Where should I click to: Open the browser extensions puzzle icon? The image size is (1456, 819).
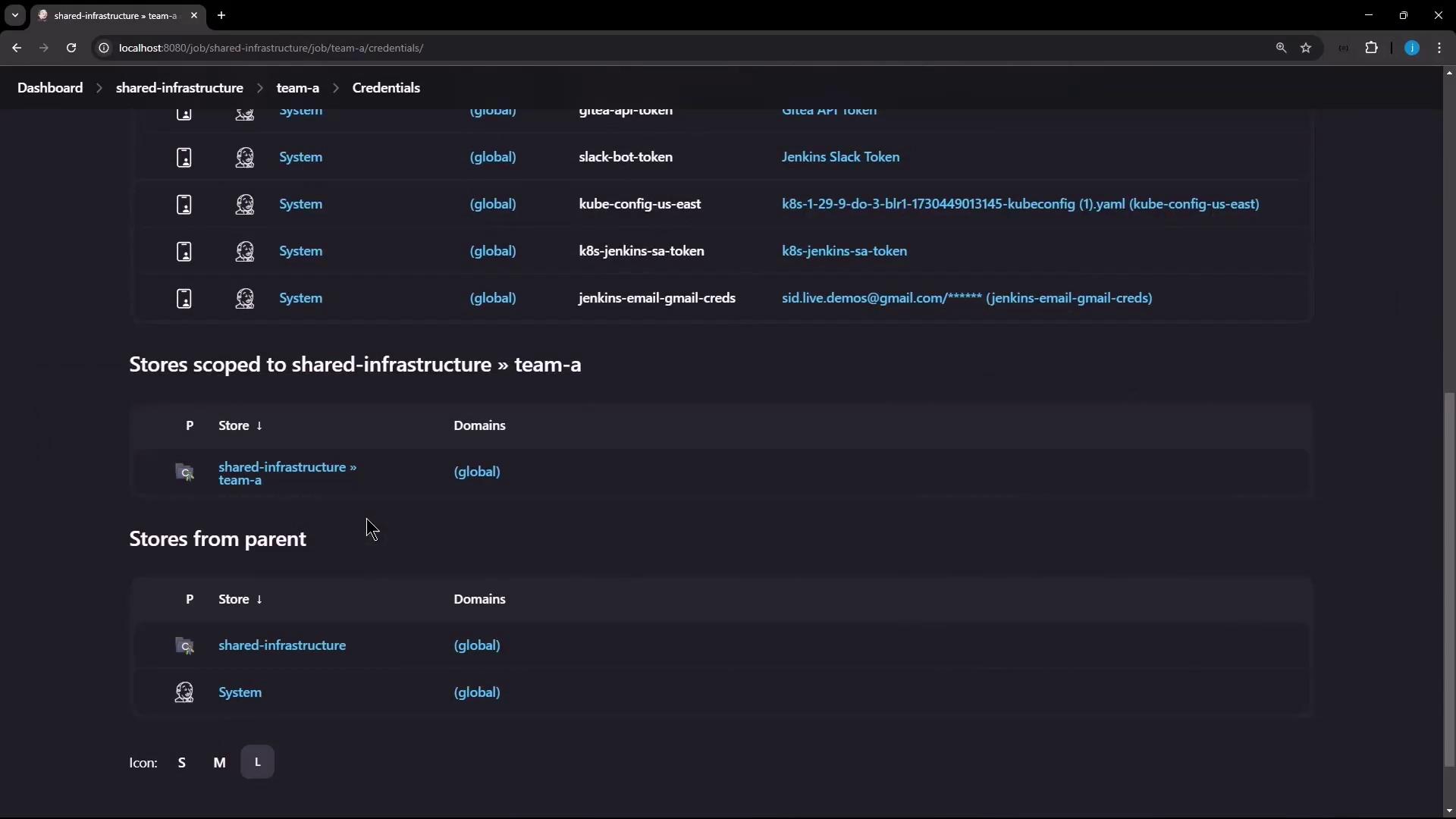(x=1371, y=48)
